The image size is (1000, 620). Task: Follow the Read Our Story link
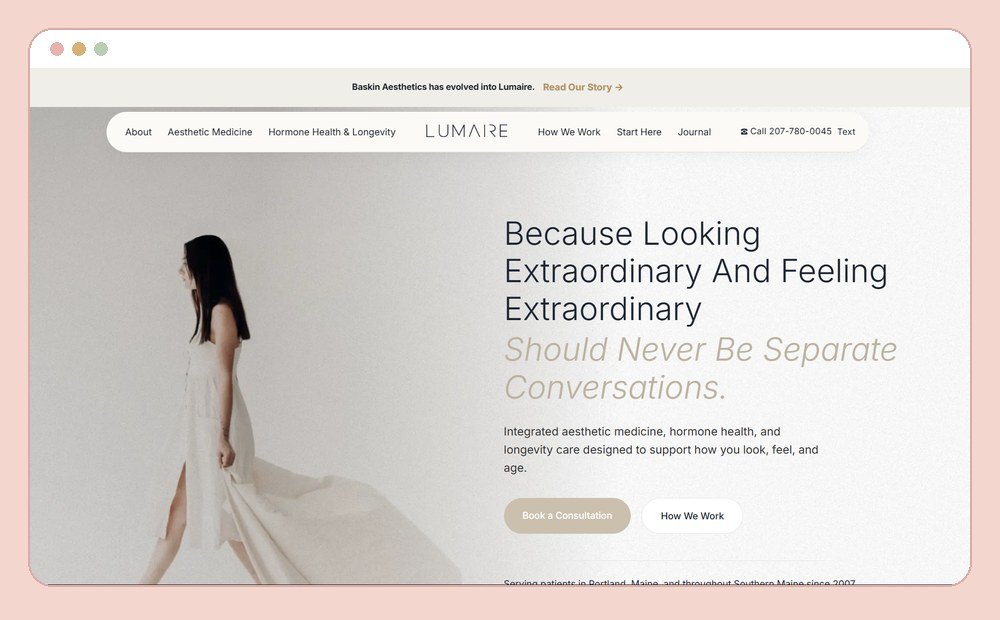coord(582,87)
